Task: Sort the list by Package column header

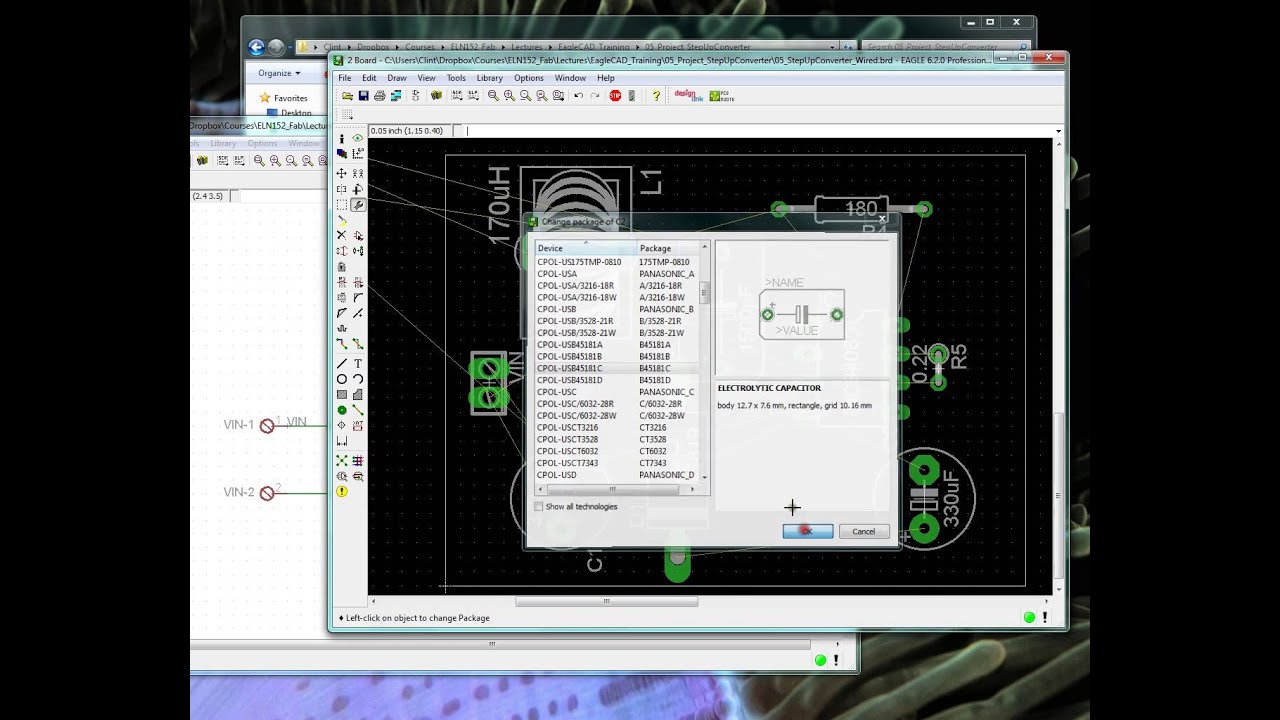Action: [668, 248]
